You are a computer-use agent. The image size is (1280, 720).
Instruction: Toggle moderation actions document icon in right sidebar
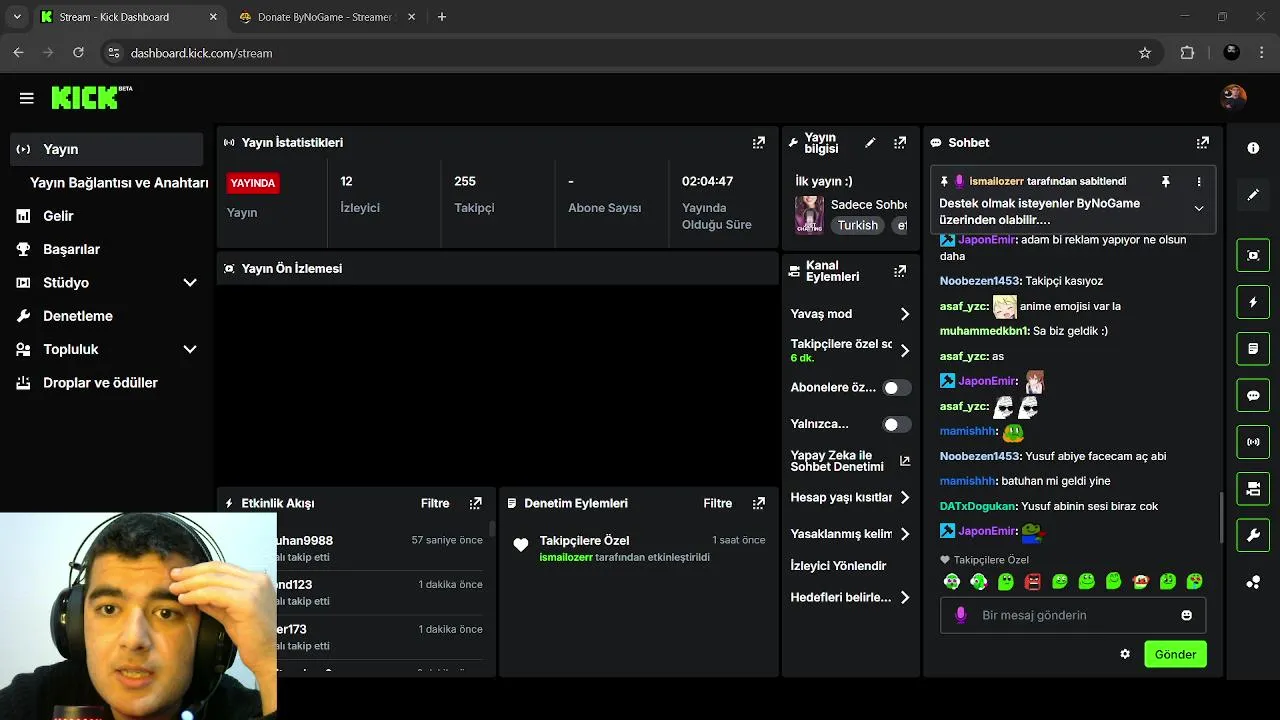tap(1253, 349)
